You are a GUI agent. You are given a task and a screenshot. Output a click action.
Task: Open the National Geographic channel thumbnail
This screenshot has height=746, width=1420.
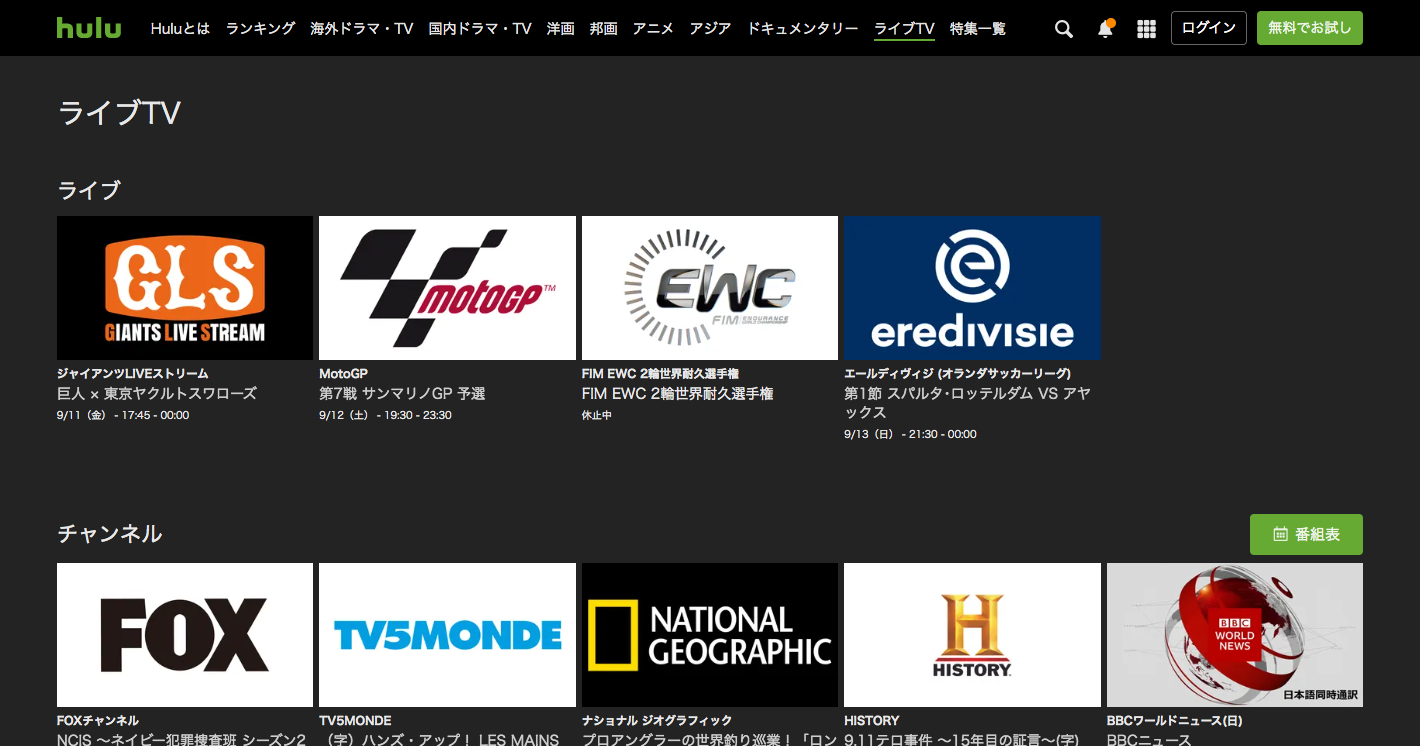[710, 635]
